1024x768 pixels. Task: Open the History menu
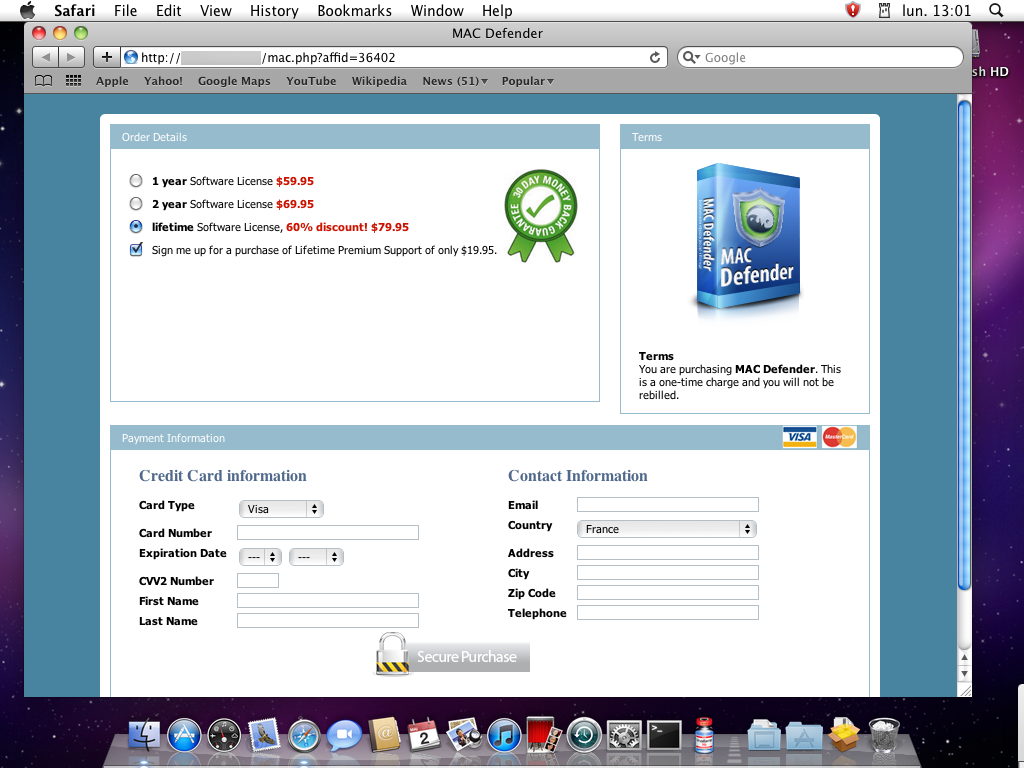click(x=274, y=11)
